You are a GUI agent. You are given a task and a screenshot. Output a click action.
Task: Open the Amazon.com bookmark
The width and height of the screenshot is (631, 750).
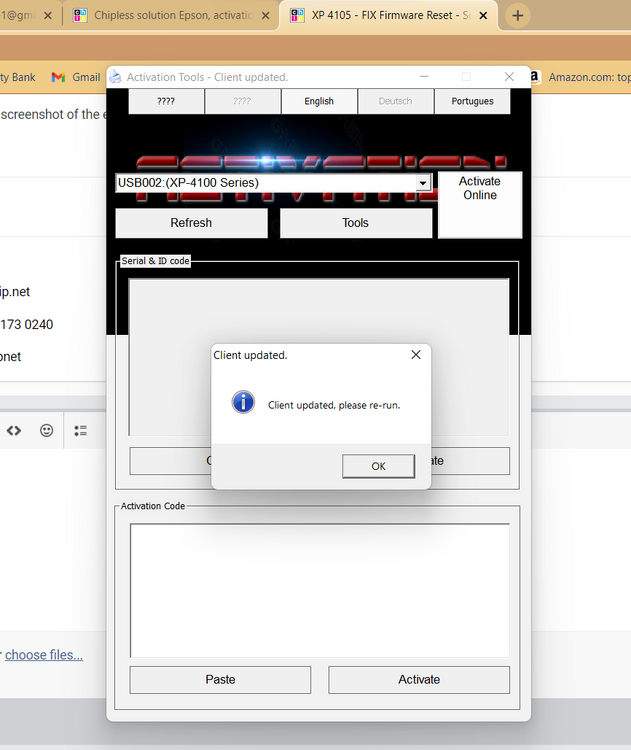(579, 77)
